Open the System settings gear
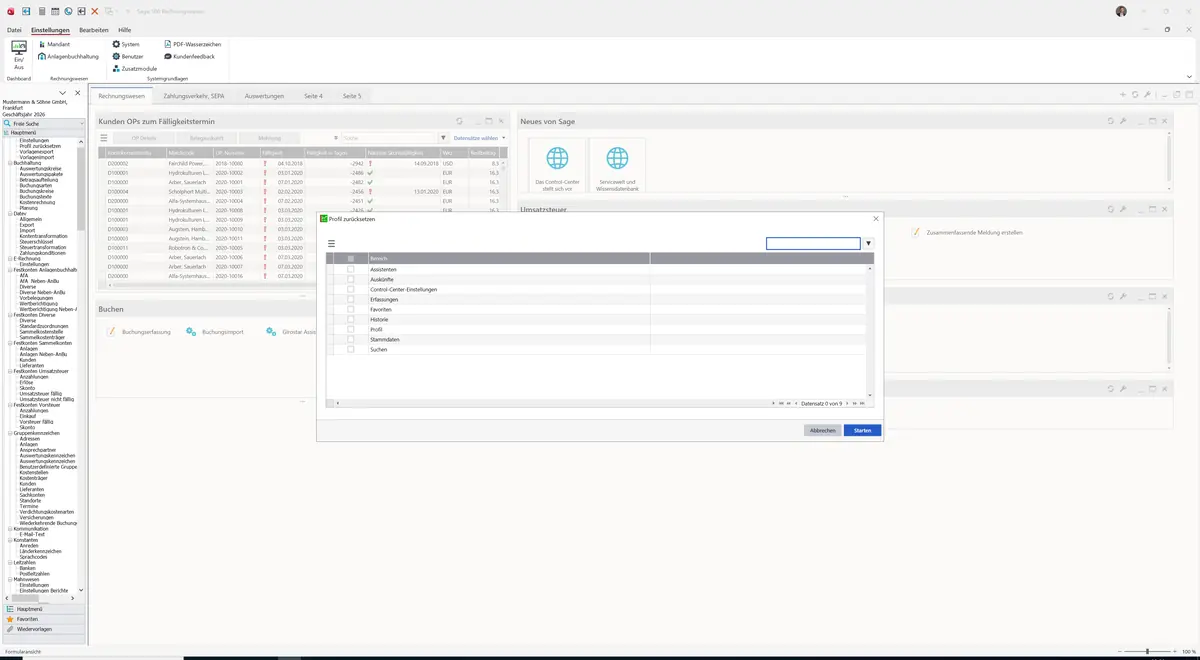This screenshot has height=660, width=1200. 126,44
